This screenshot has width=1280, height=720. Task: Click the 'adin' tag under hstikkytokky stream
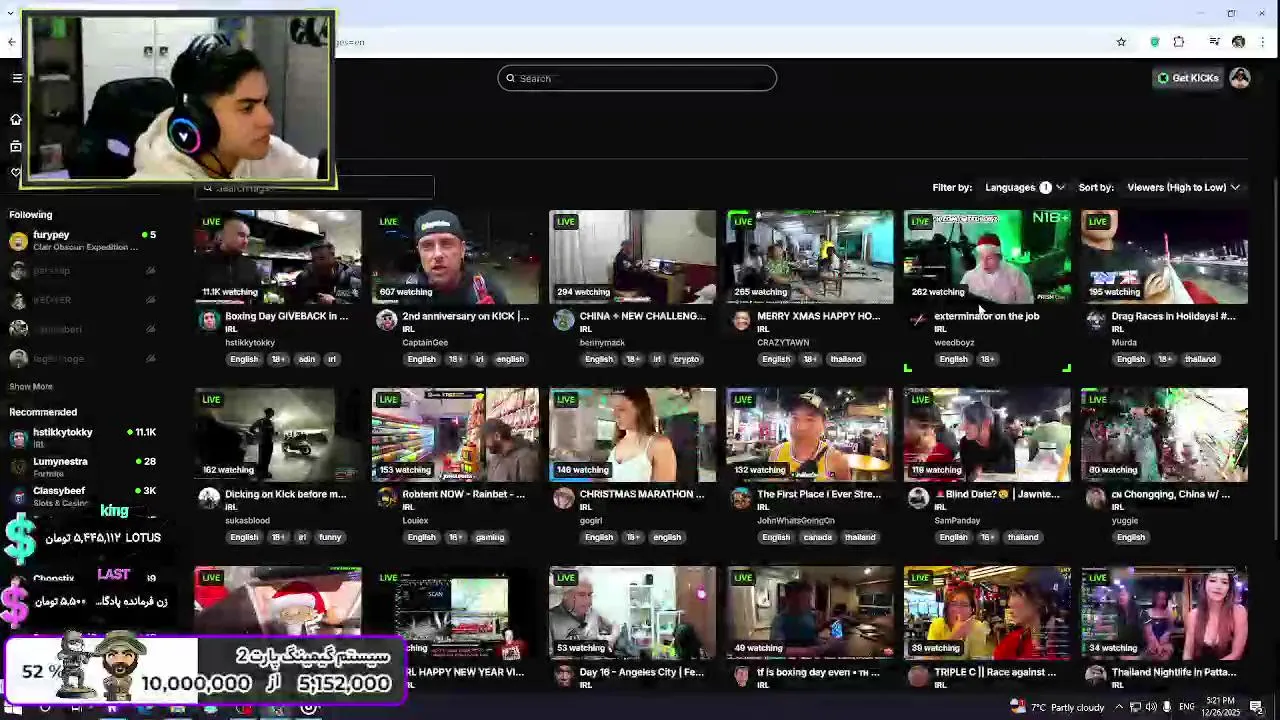(x=307, y=359)
